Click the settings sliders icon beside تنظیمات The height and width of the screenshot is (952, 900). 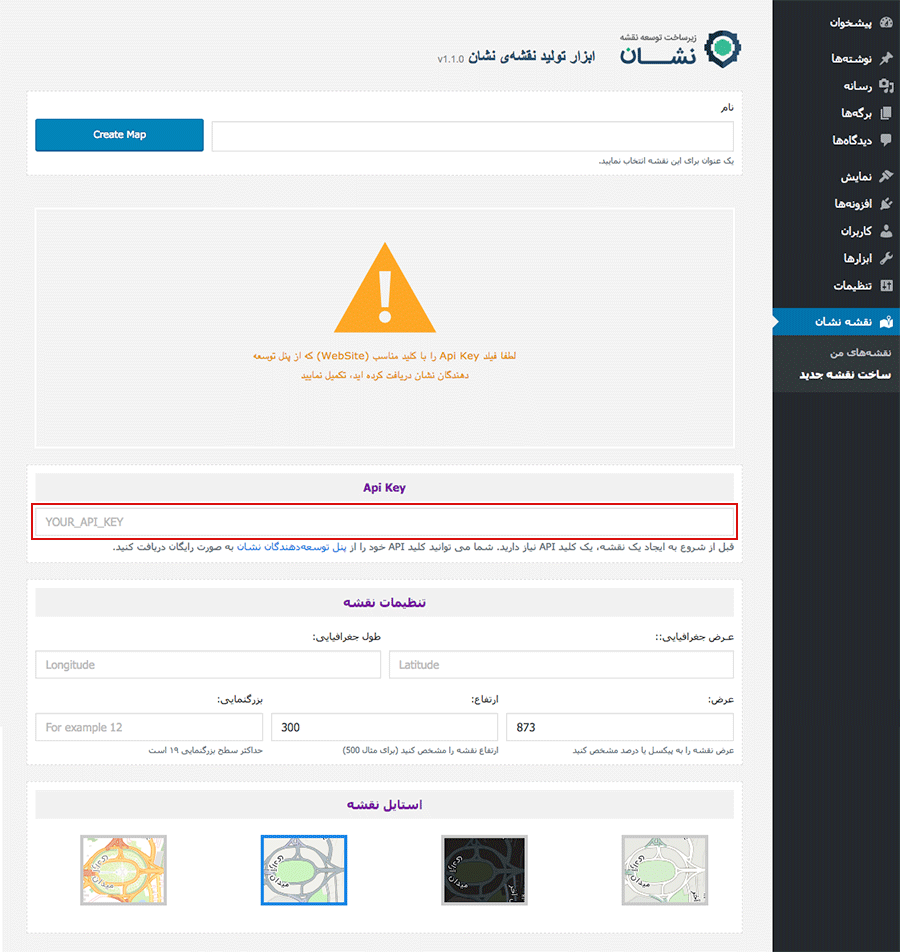[886, 285]
